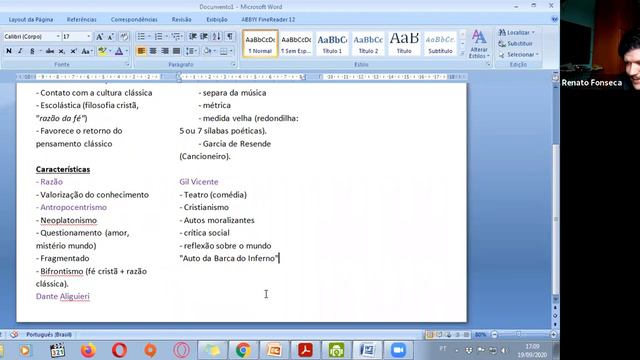This screenshot has height=360, width=640.
Task: Toggle italic formatting
Action: pos(20,51)
